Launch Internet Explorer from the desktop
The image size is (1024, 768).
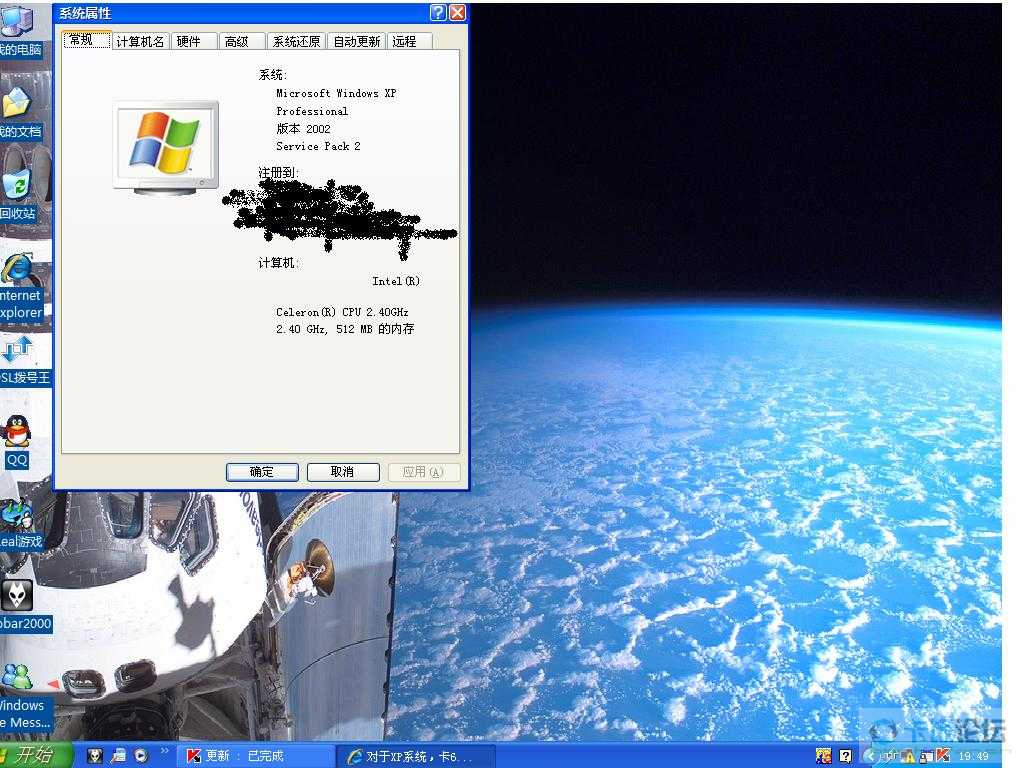20,285
